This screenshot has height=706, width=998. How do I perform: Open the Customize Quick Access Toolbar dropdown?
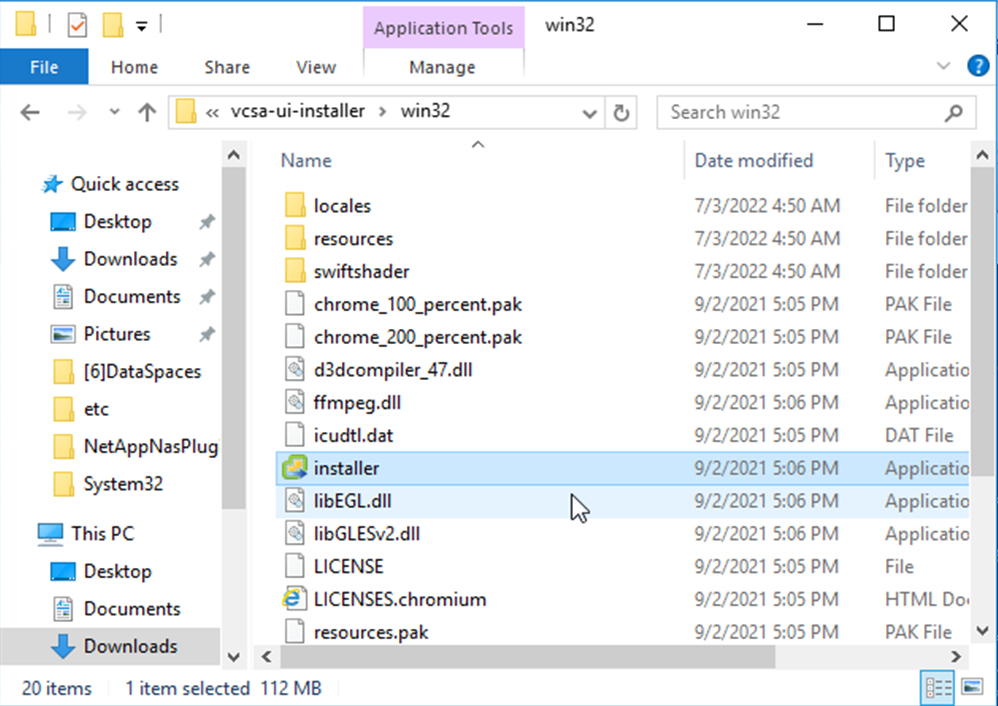point(141,26)
